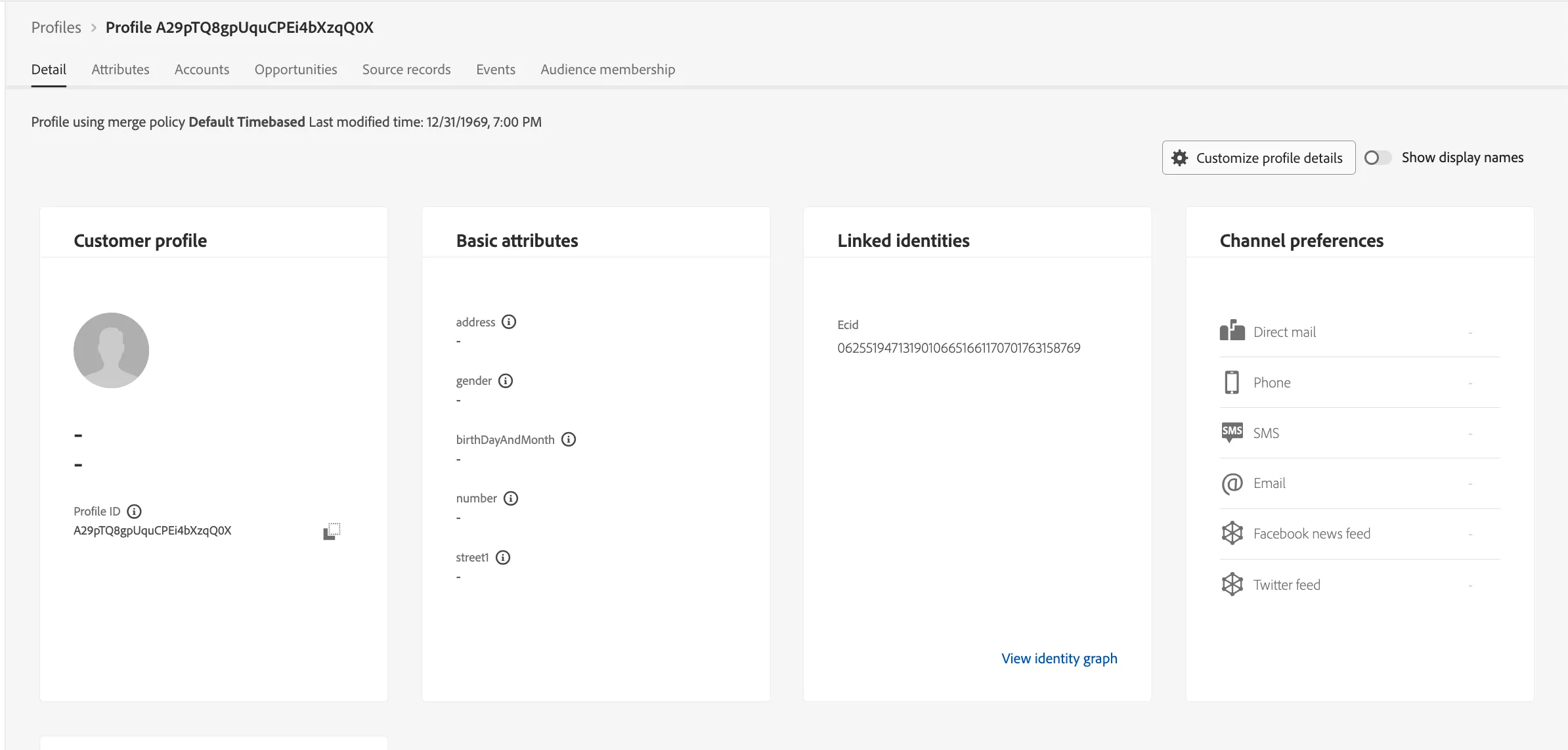
Task: Click the gear icon in Customize profile details
Action: [1180, 158]
